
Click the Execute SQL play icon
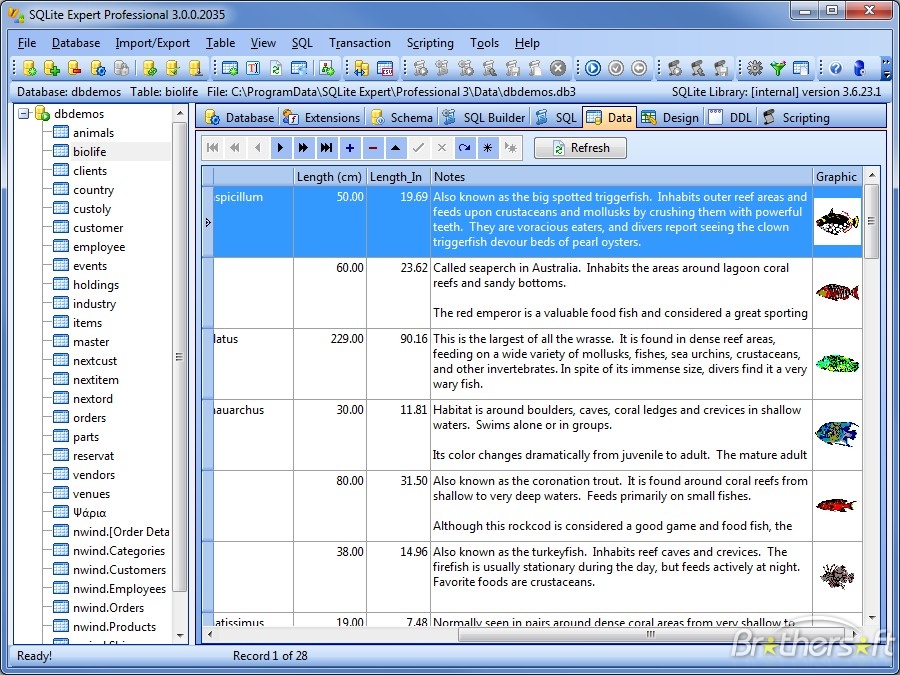(593, 68)
